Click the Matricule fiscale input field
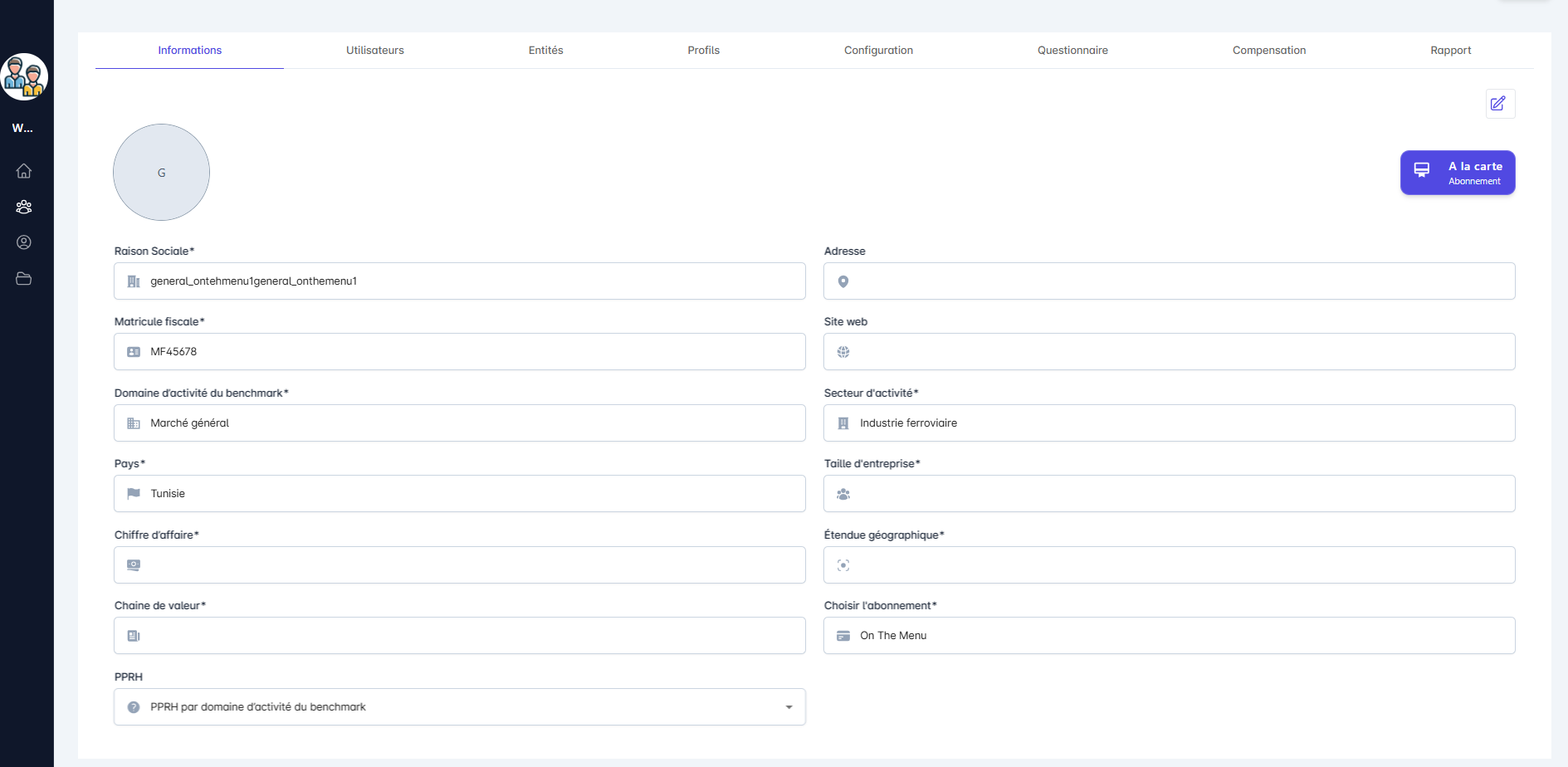 (459, 352)
